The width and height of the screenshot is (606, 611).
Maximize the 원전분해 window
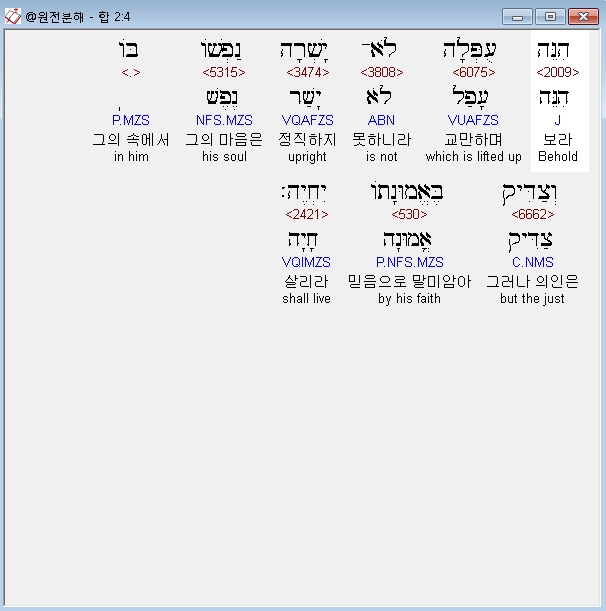tap(550, 17)
